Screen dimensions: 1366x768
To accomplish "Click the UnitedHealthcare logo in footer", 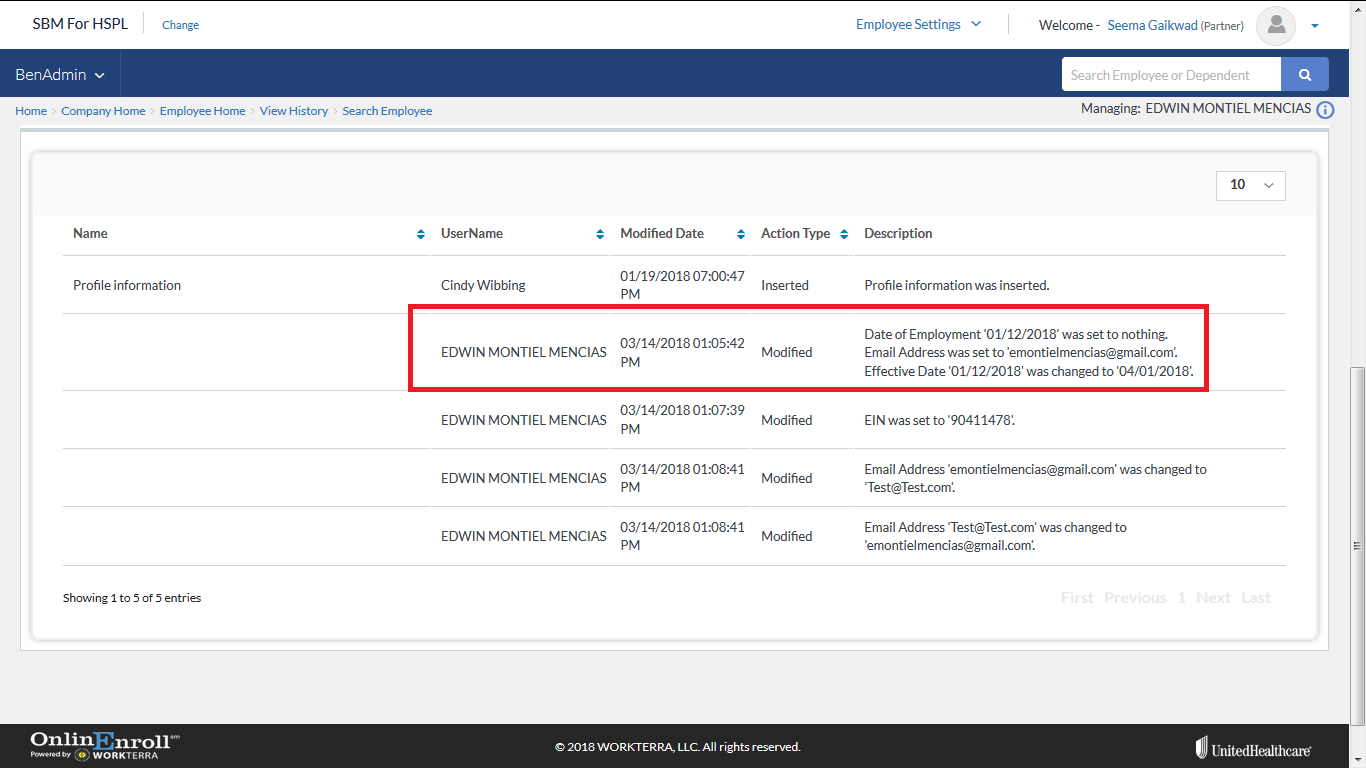I will (x=1253, y=748).
